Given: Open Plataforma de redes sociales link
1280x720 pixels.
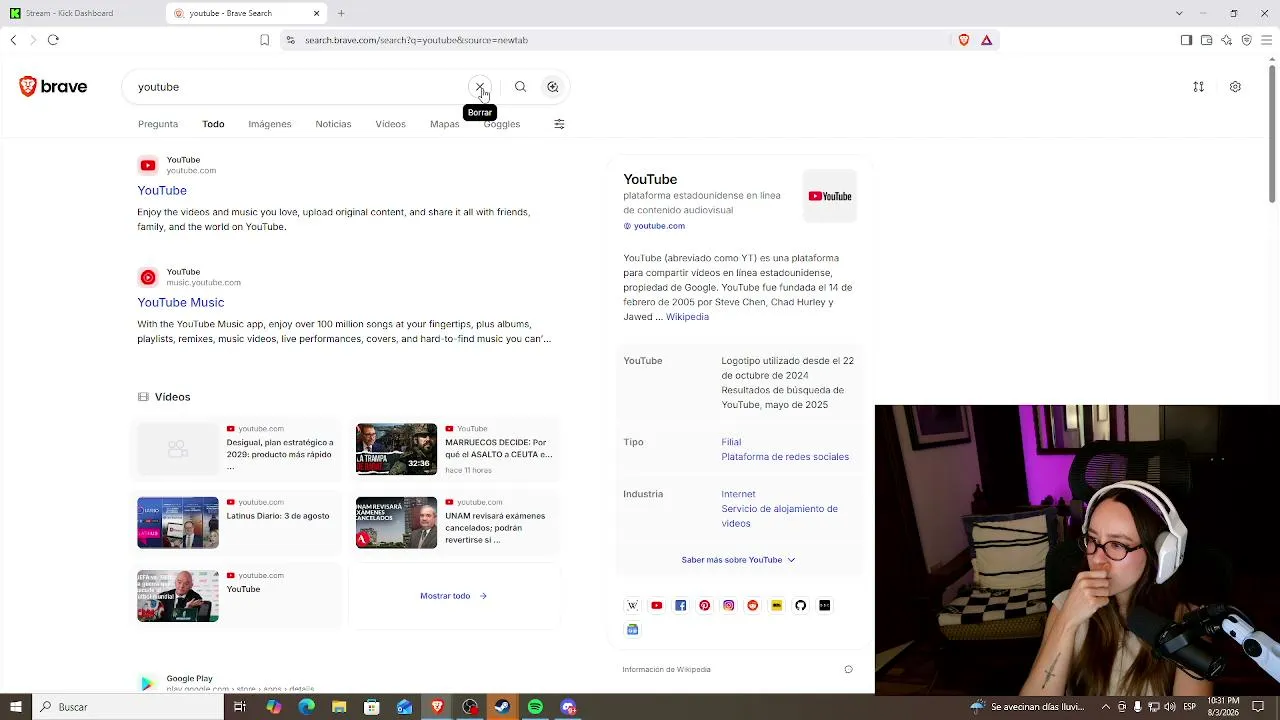Looking at the screenshot, I should pos(785,457).
